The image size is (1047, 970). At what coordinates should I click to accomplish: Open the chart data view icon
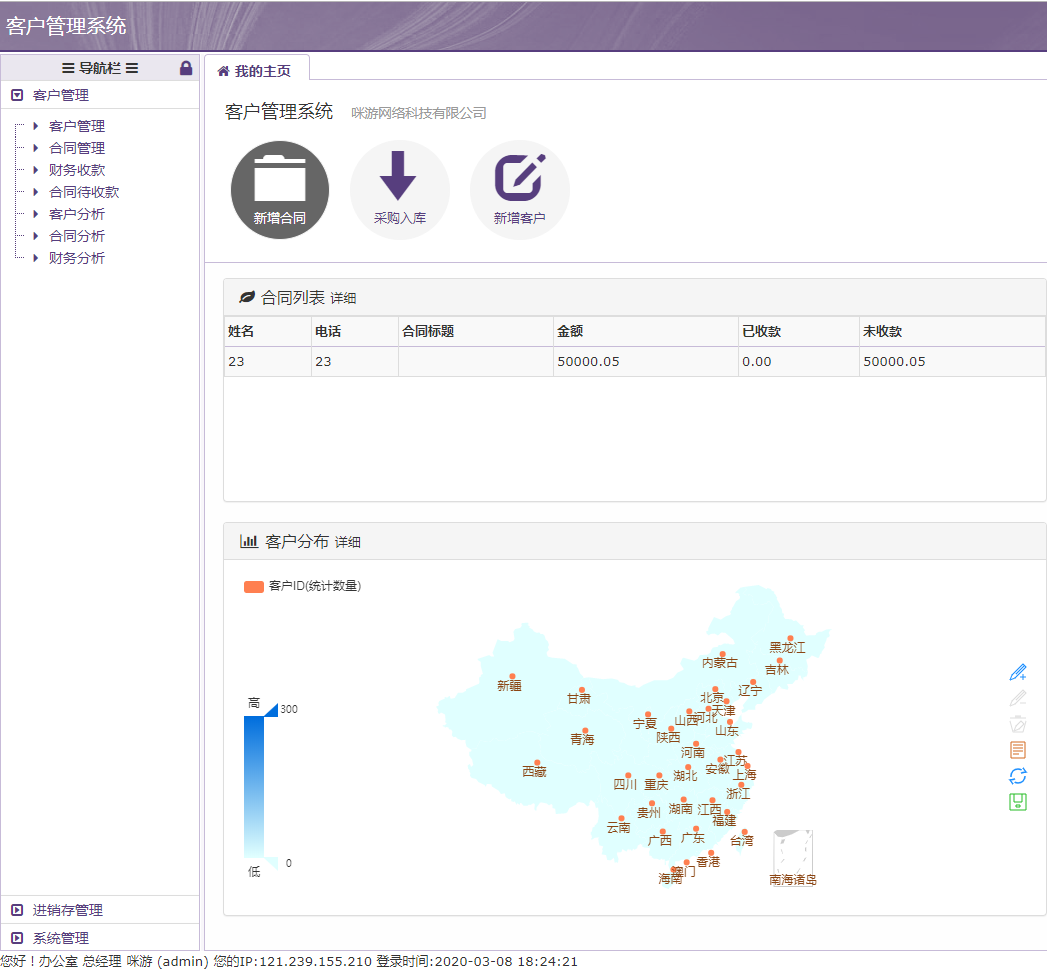1018,750
